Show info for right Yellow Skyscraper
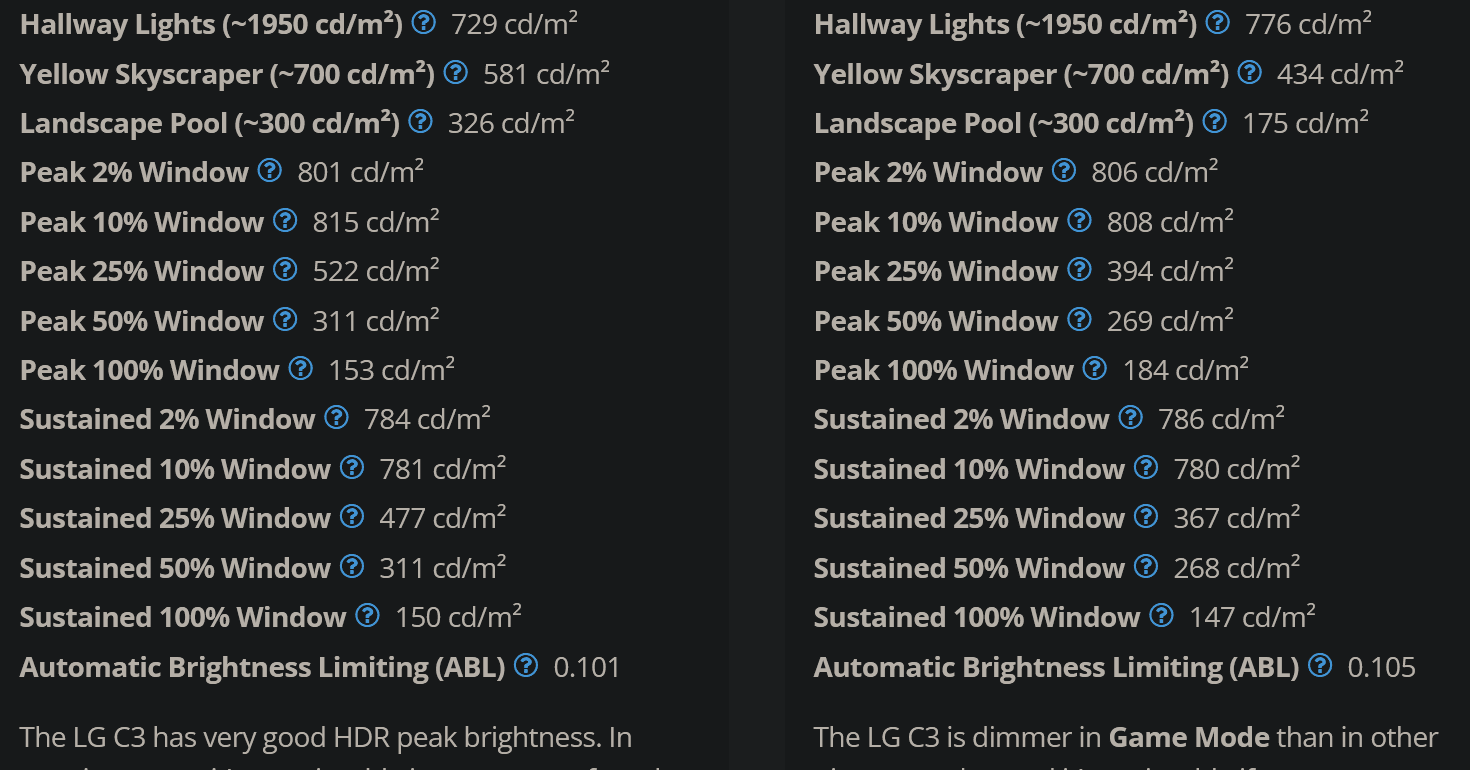 1249,71
